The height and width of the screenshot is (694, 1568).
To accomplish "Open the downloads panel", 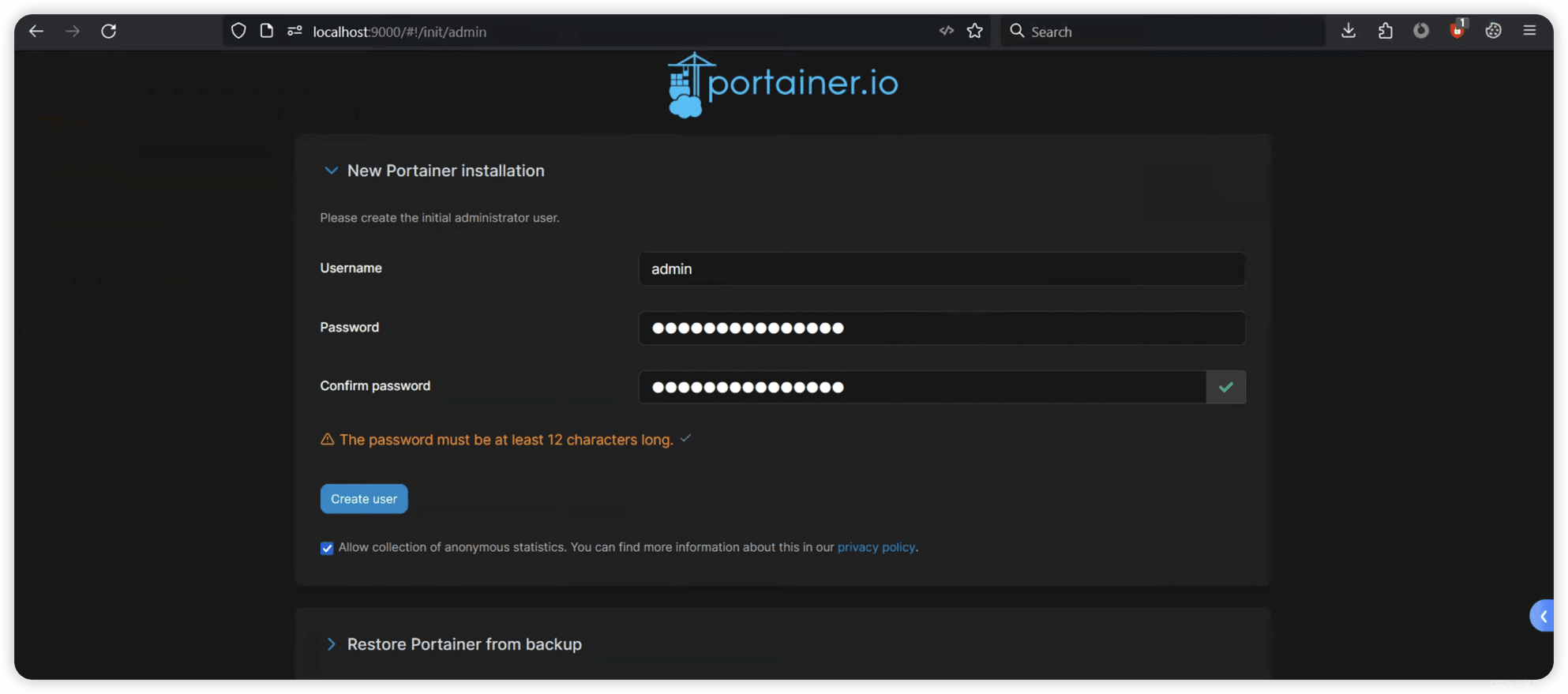I will pyautogui.click(x=1349, y=31).
